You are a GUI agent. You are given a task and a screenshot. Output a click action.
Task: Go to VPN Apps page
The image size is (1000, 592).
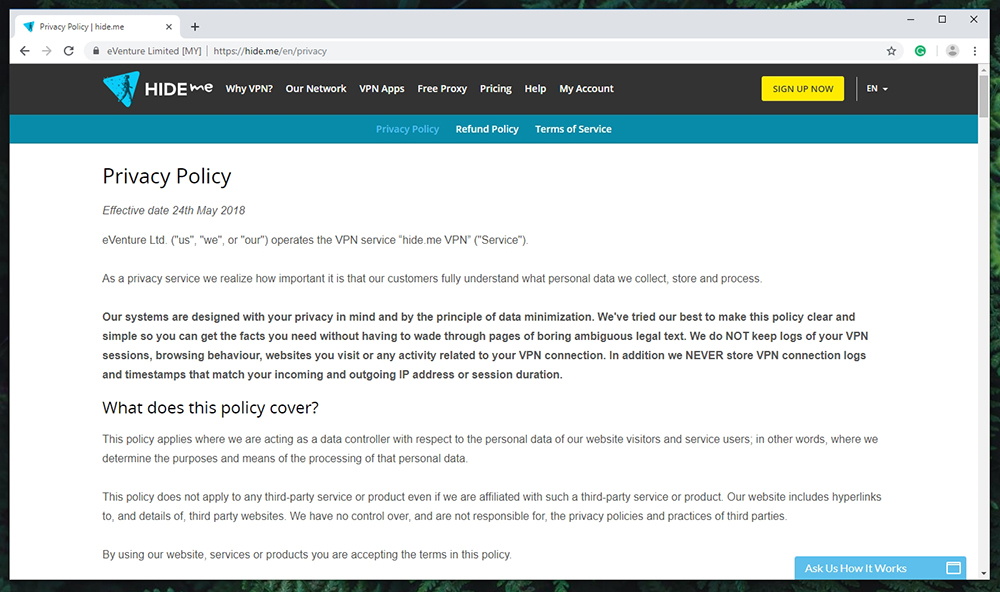(381, 89)
